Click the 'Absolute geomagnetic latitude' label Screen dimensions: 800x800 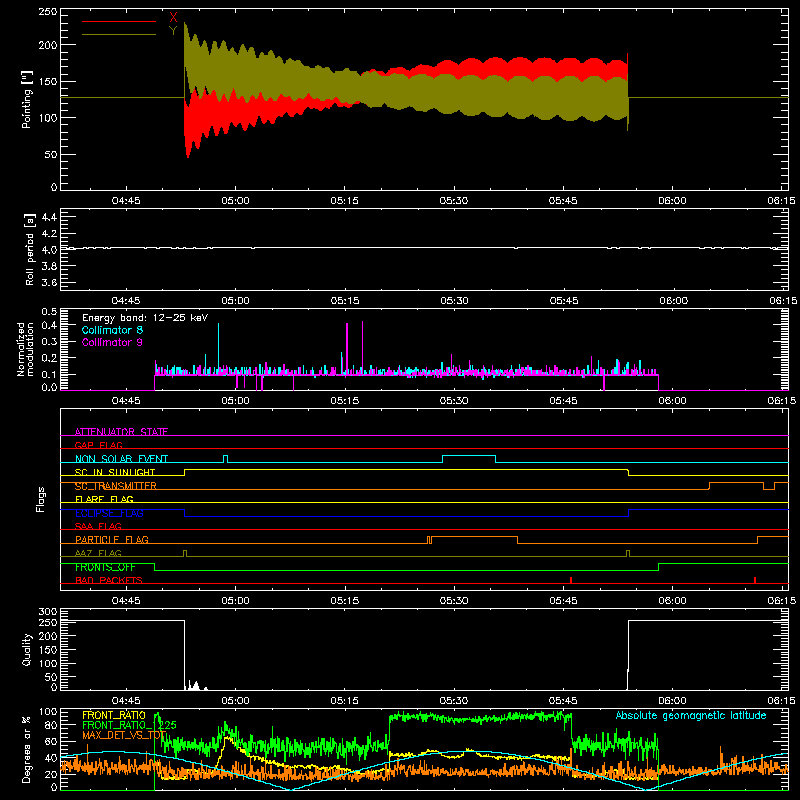point(691,715)
